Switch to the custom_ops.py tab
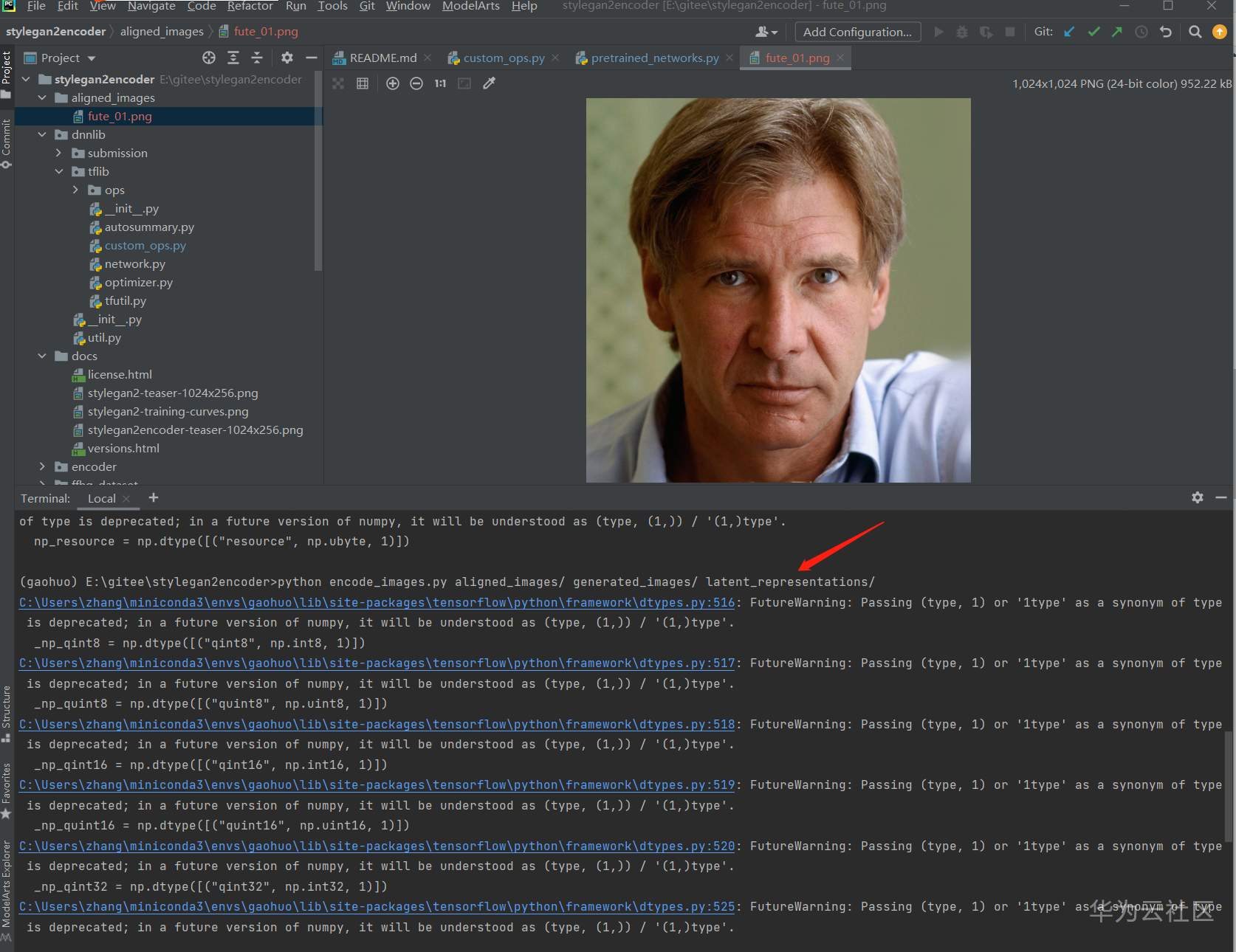Image resolution: width=1236 pixels, height=952 pixels. point(504,58)
